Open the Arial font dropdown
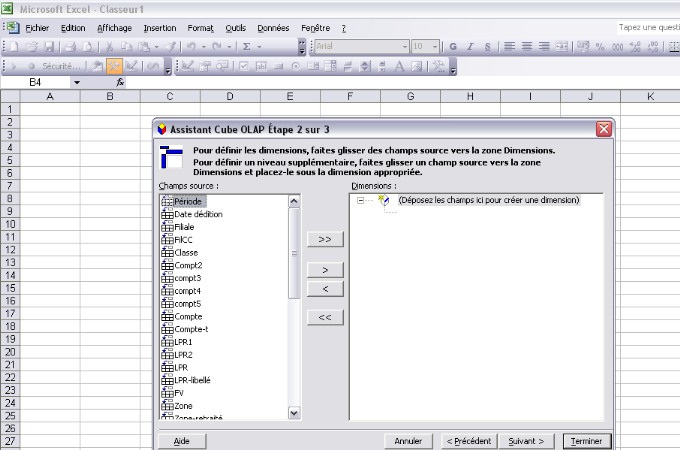Image resolution: width=680 pixels, height=450 pixels. (405, 46)
